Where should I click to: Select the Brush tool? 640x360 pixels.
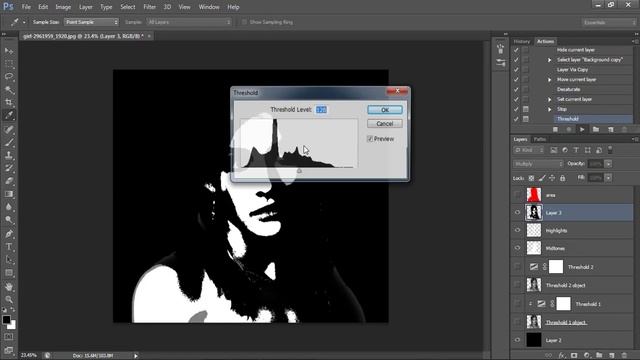point(9,142)
